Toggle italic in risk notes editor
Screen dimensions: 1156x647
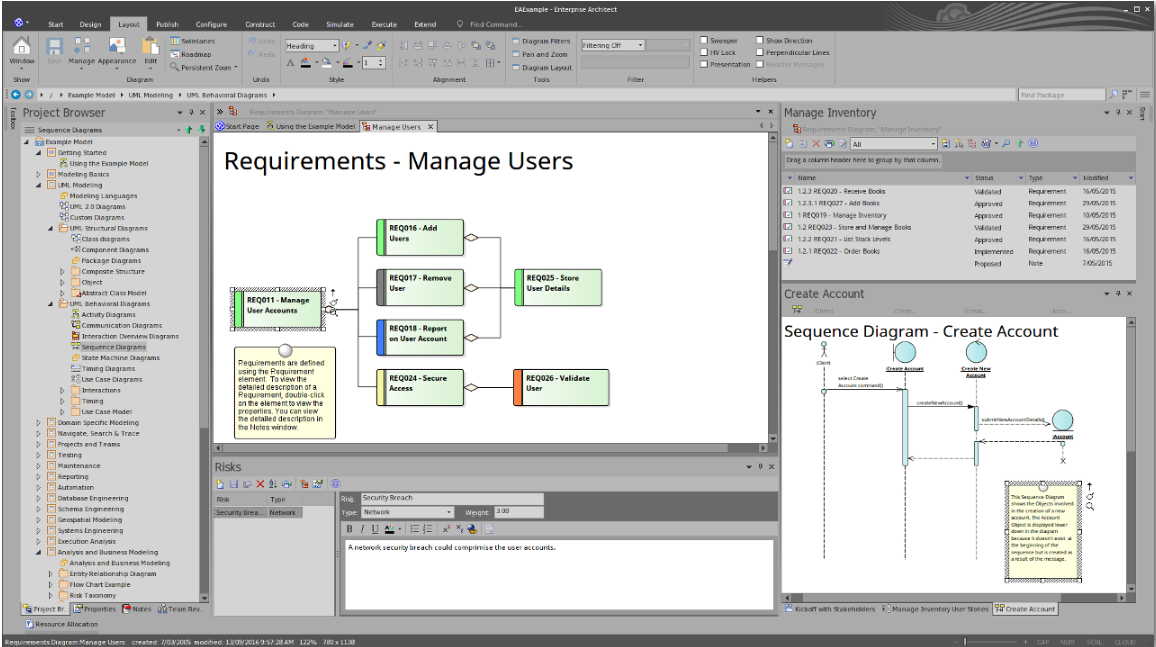click(x=362, y=529)
